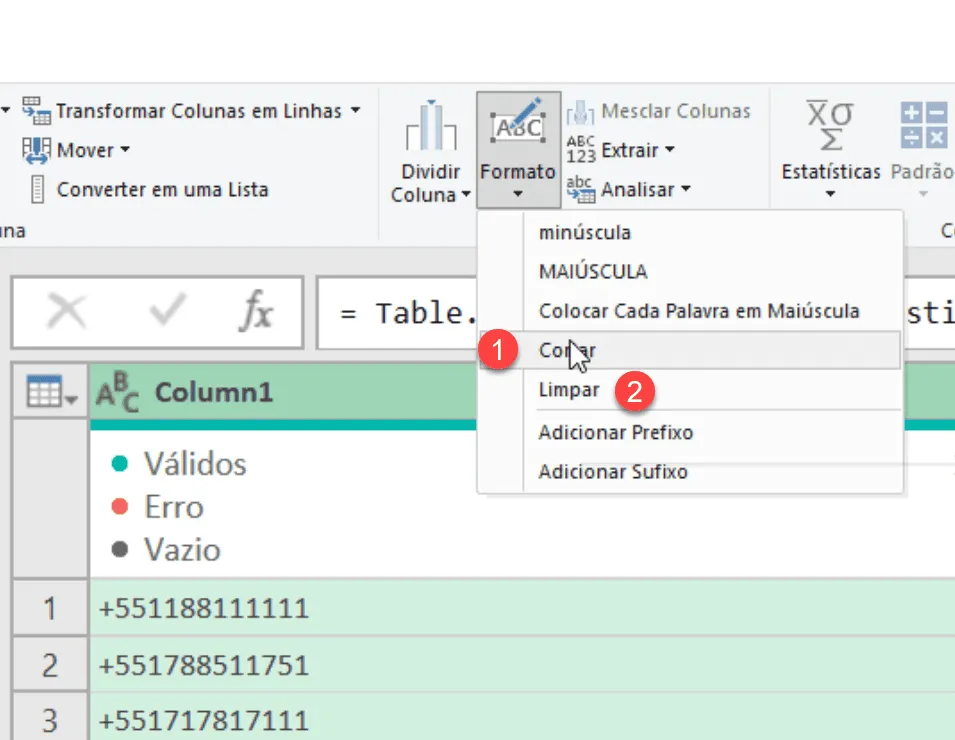
Task: Click inside the formula bar field
Action: coord(635,313)
